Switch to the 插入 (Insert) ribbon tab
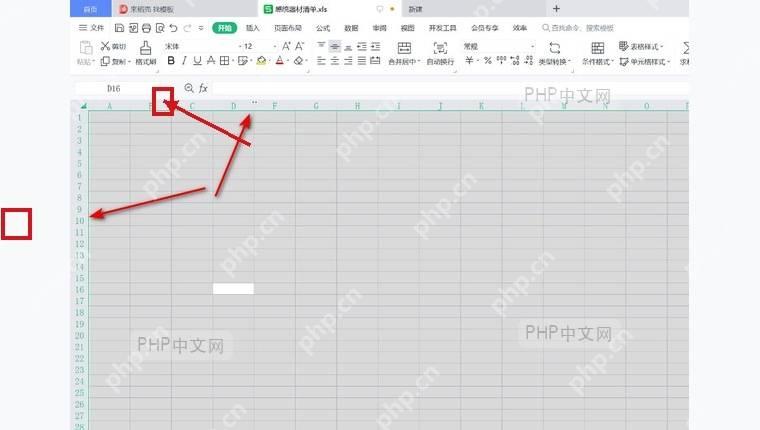 (253, 28)
